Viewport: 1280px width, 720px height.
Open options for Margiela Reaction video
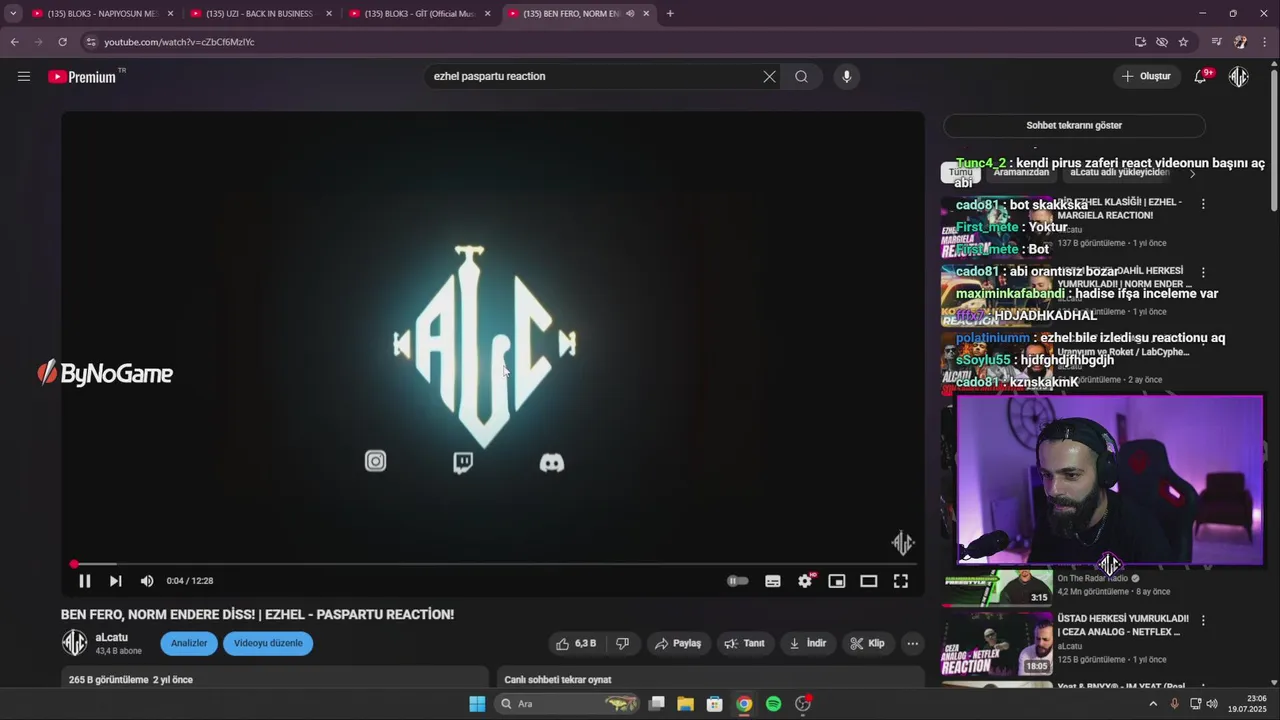click(1203, 204)
